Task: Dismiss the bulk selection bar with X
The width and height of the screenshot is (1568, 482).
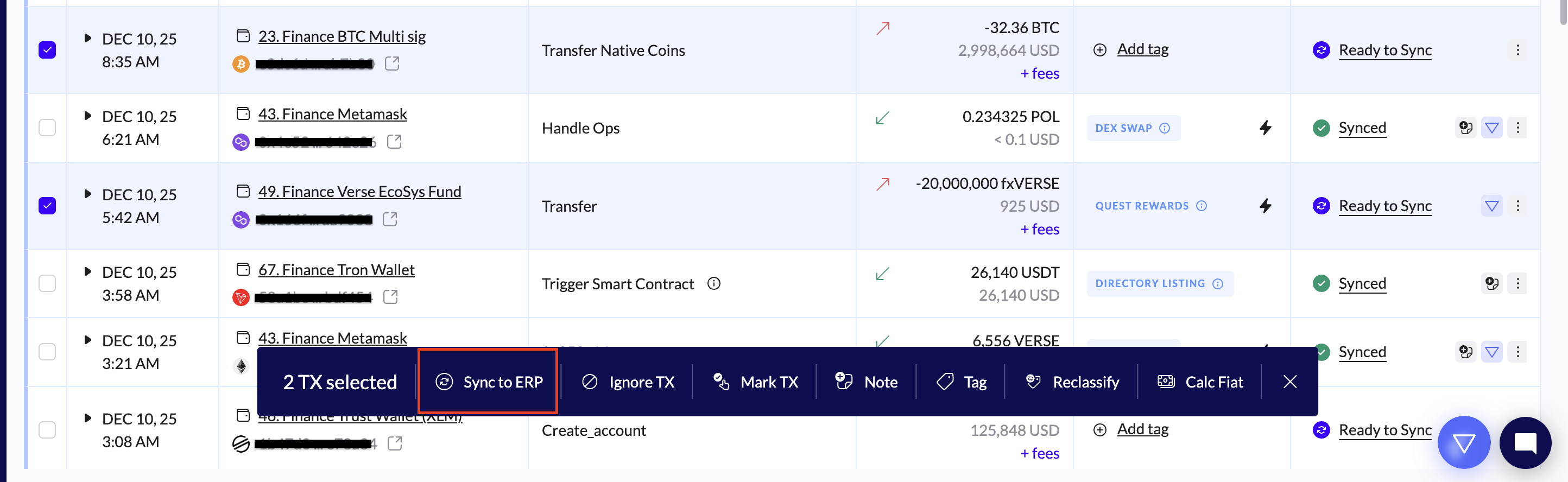Action: [1289, 382]
